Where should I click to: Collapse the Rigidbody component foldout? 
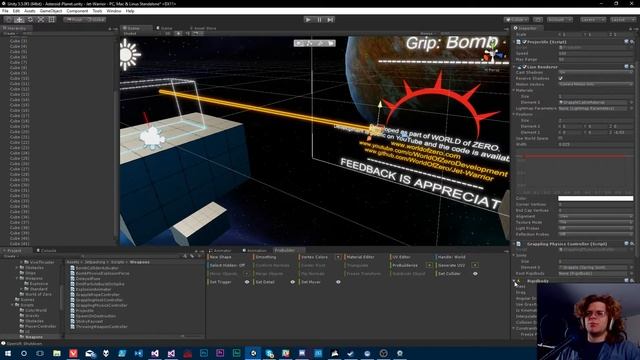pyautogui.click(x=514, y=281)
